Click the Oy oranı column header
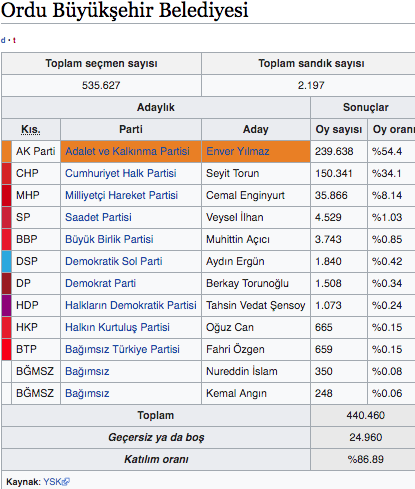Viewport: 415px width, 489px height. point(392,129)
